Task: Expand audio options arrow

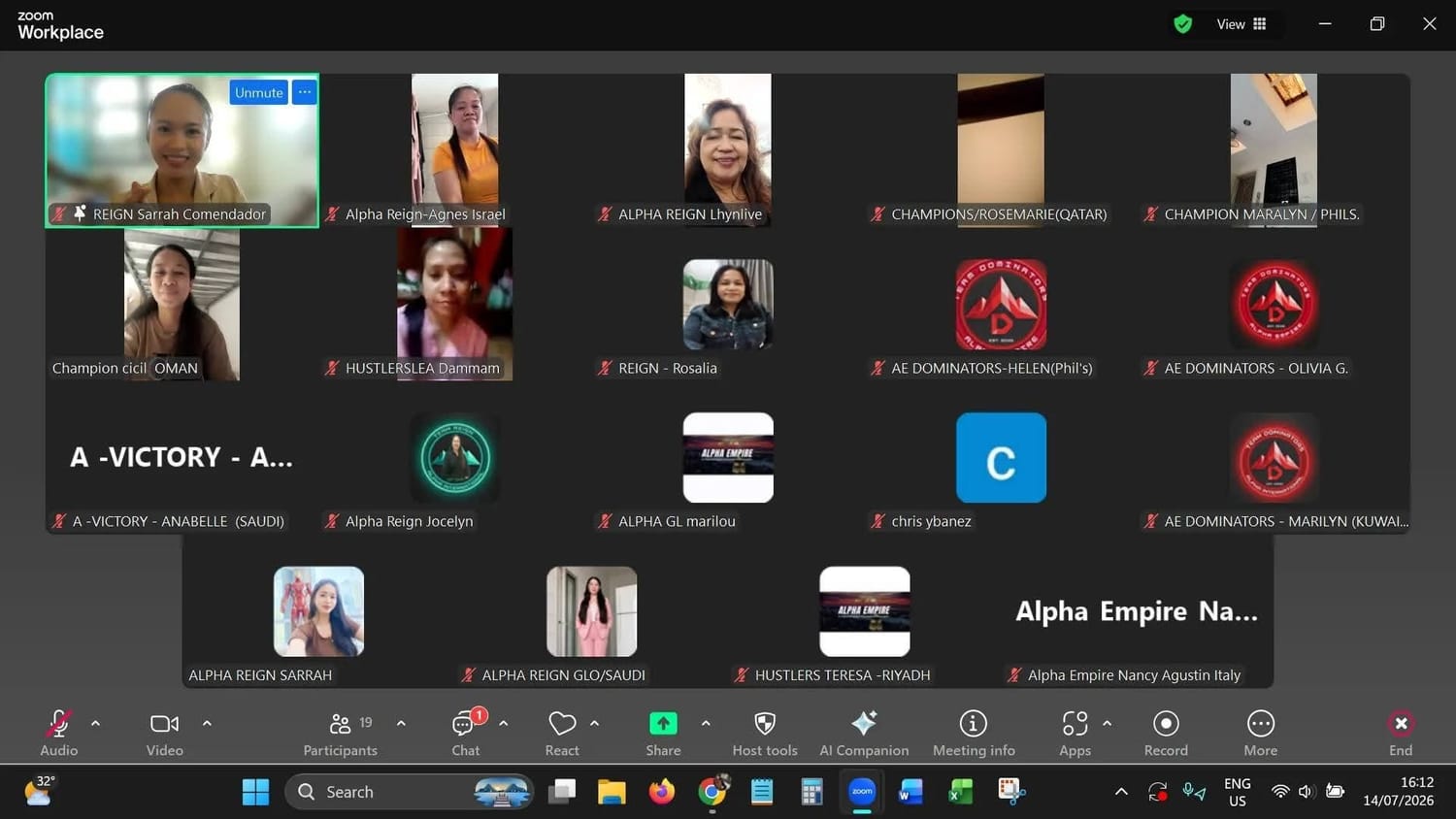Action: tap(95, 723)
